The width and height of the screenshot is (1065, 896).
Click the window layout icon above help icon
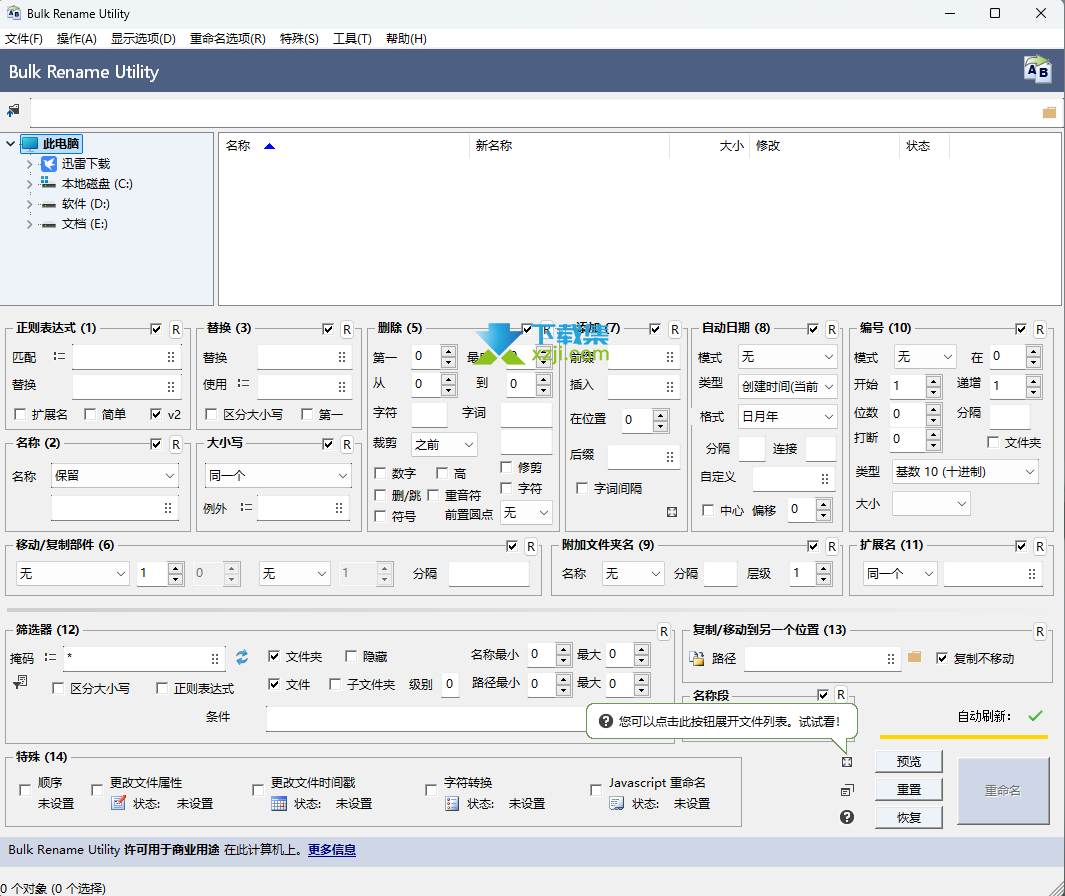tap(847, 790)
